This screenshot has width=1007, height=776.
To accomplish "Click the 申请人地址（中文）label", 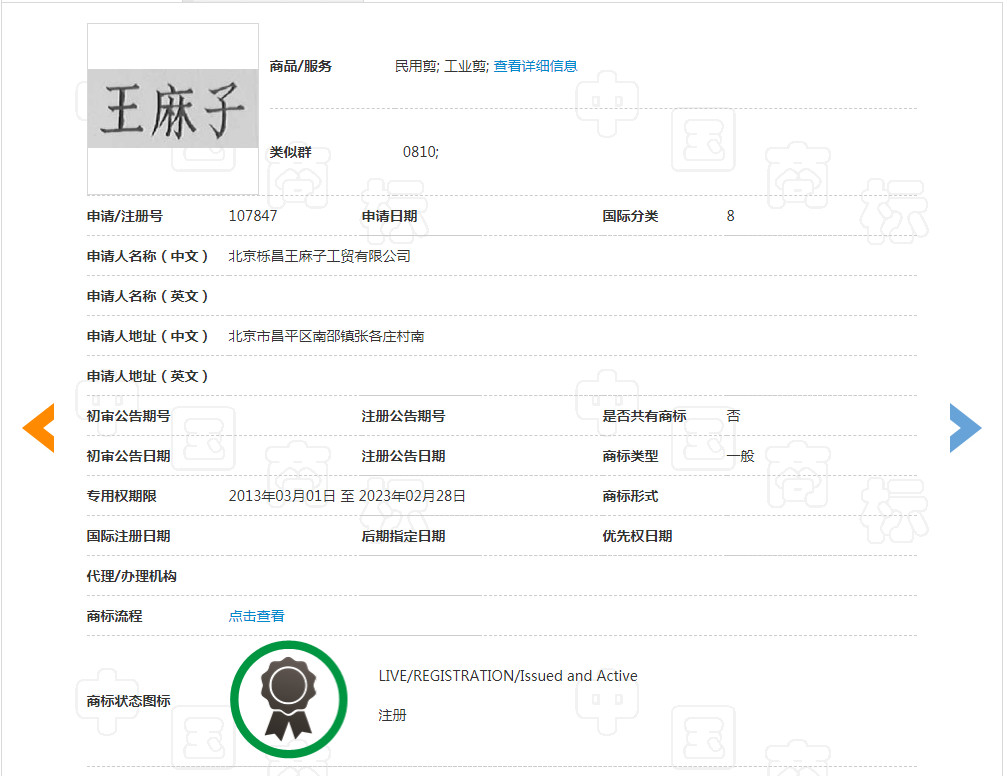I will click(x=148, y=336).
